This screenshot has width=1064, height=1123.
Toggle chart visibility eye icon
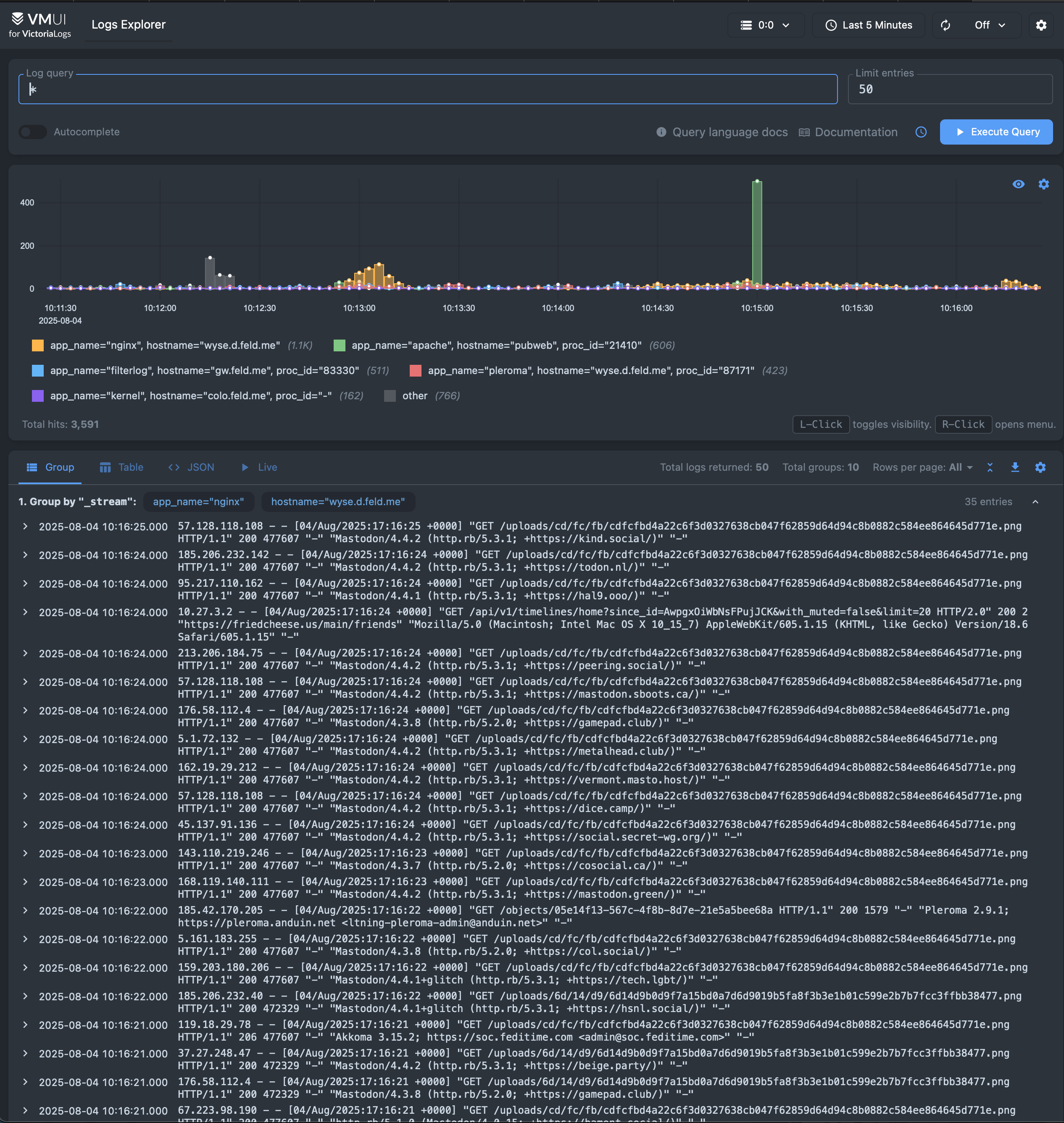click(x=1018, y=185)
